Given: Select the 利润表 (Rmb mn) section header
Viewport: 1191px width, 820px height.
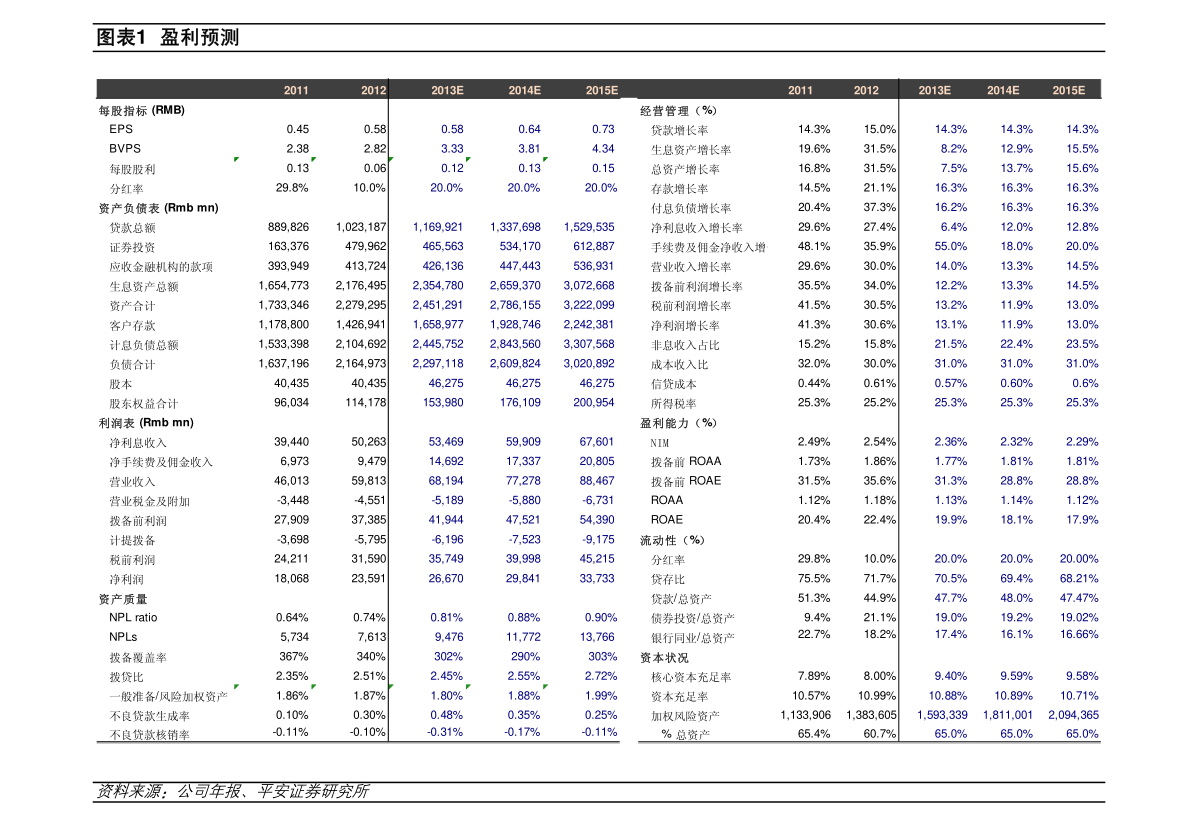Looking at the screenshot, I should pos(145,423).
